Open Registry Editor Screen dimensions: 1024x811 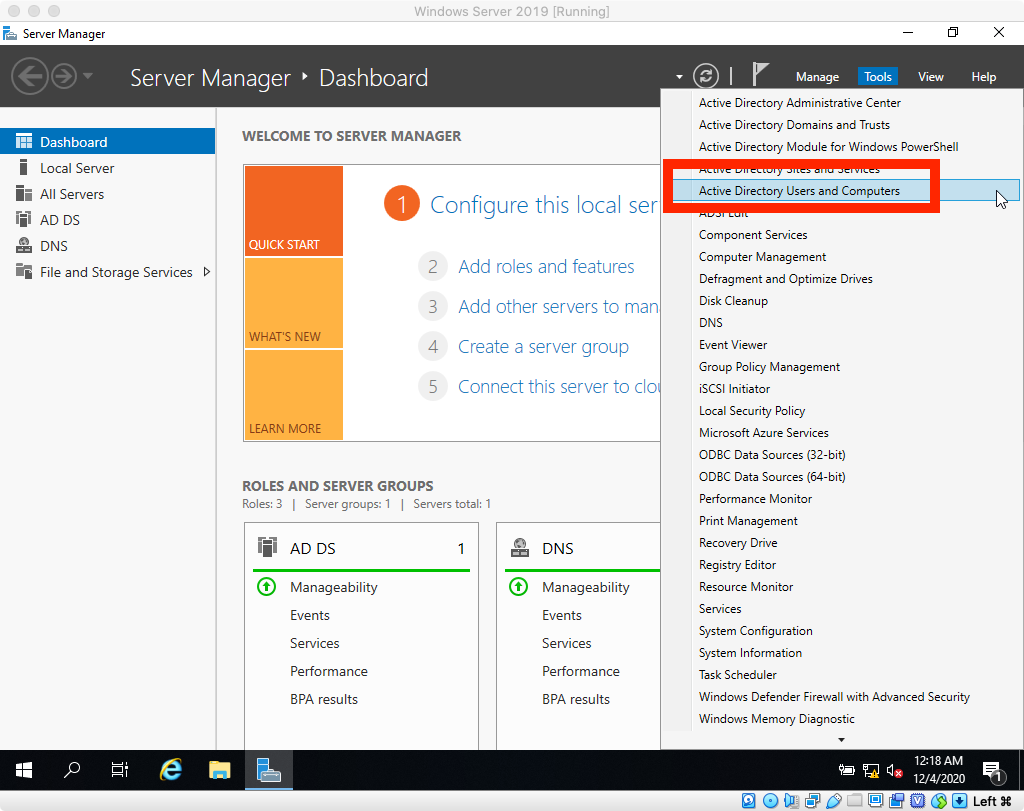pyautogui.click(x=737, y=565)
